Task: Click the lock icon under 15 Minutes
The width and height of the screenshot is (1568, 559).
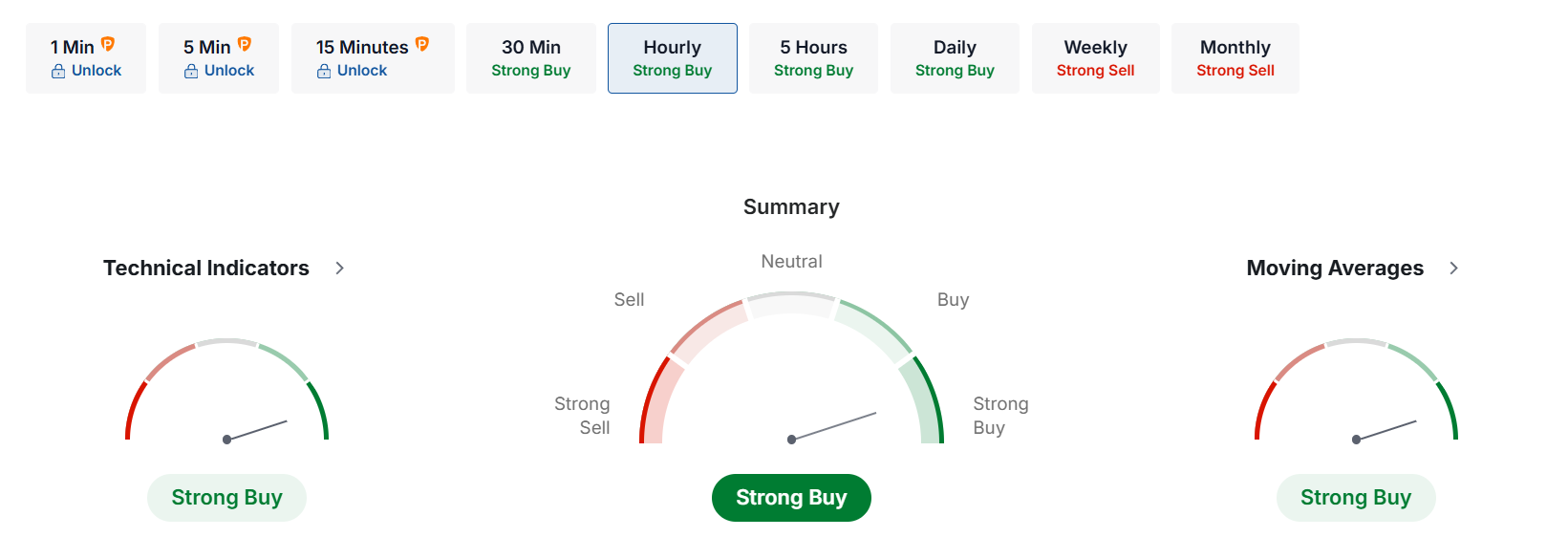Action: tap(324, 71)
